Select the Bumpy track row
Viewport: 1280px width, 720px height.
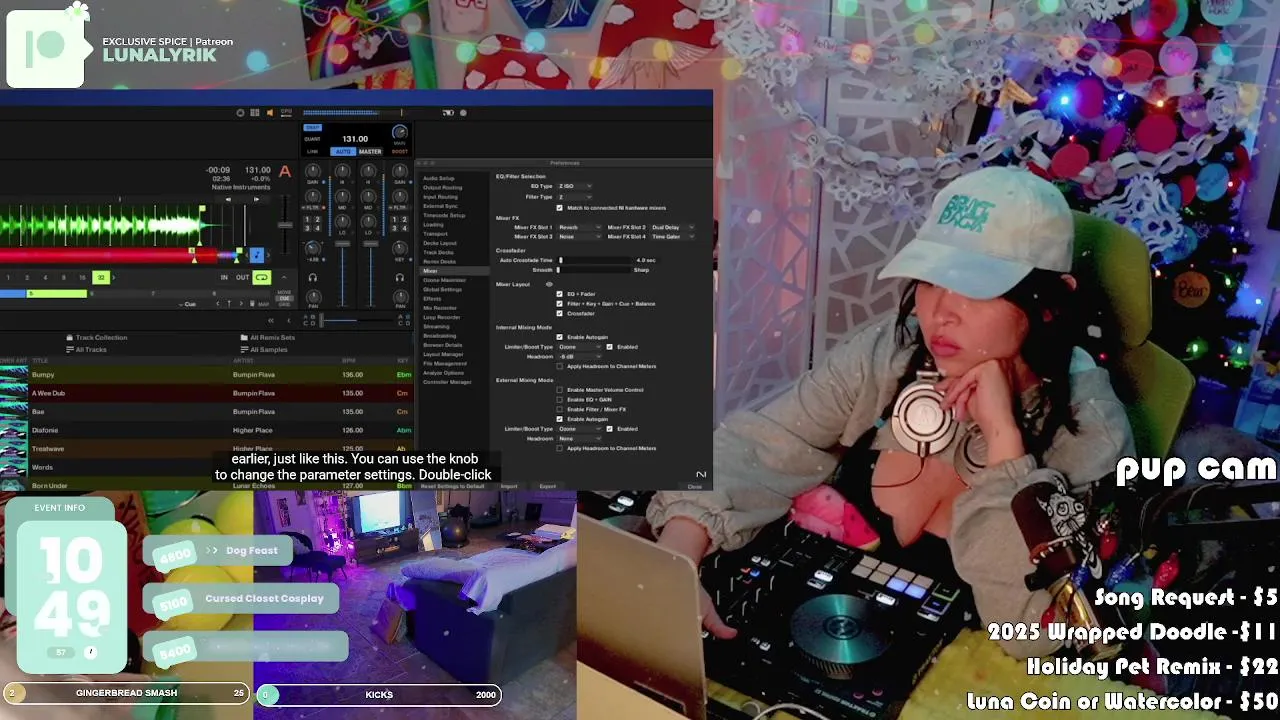click(x=208, y=375)
